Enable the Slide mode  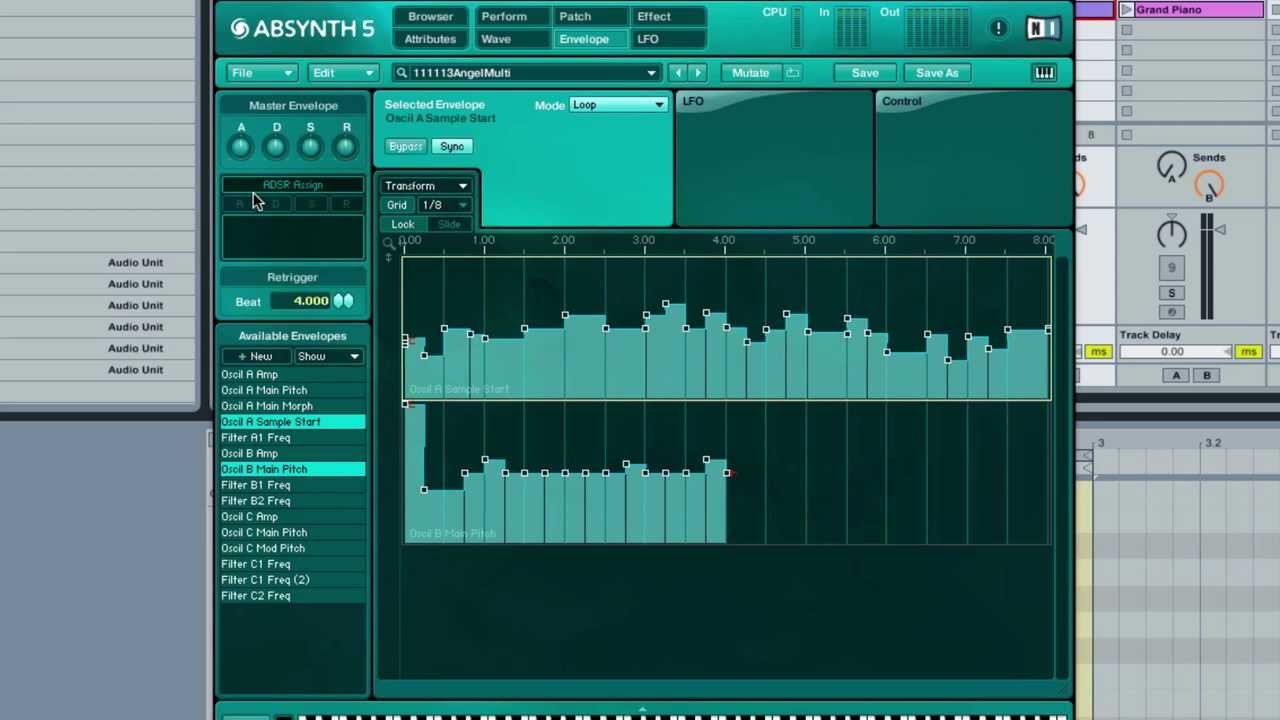coord(449,224)
